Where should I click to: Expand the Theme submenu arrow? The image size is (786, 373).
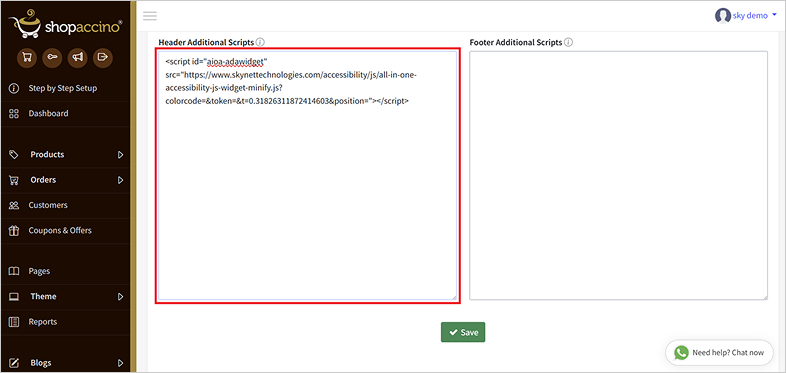pos(120,297)
